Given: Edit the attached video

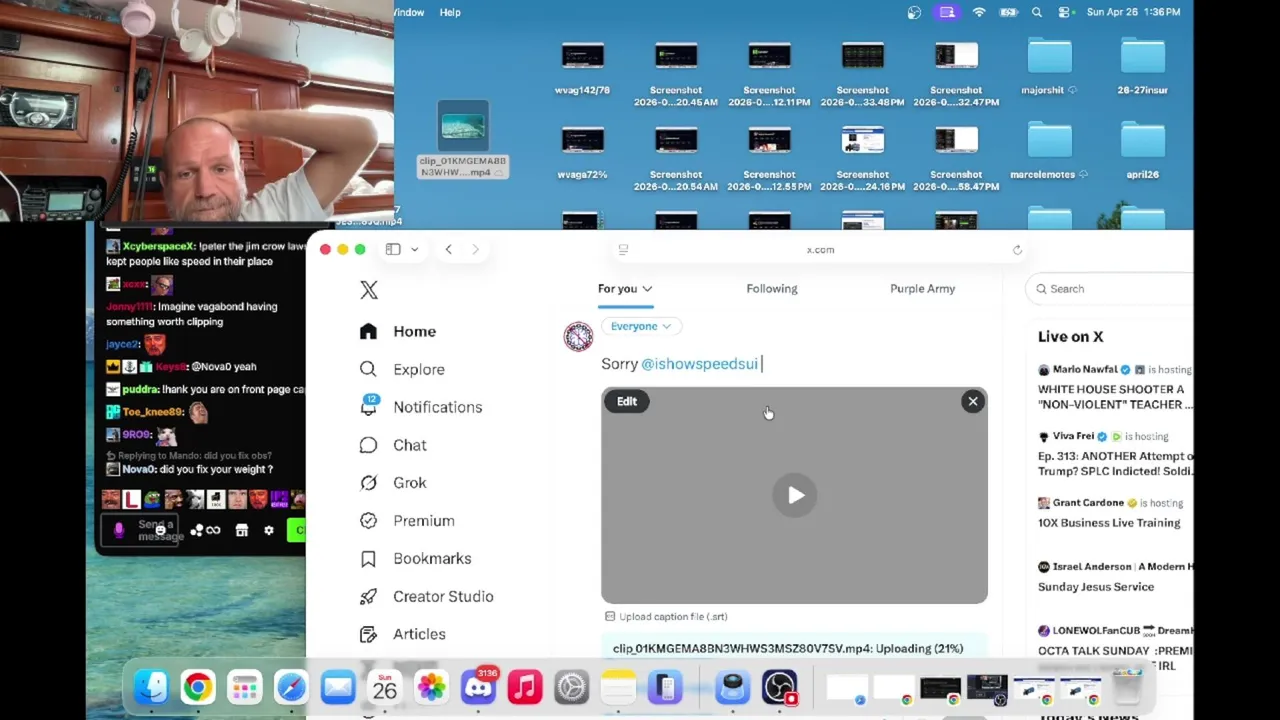Looking at the screenshot, I should coord(627,402).
